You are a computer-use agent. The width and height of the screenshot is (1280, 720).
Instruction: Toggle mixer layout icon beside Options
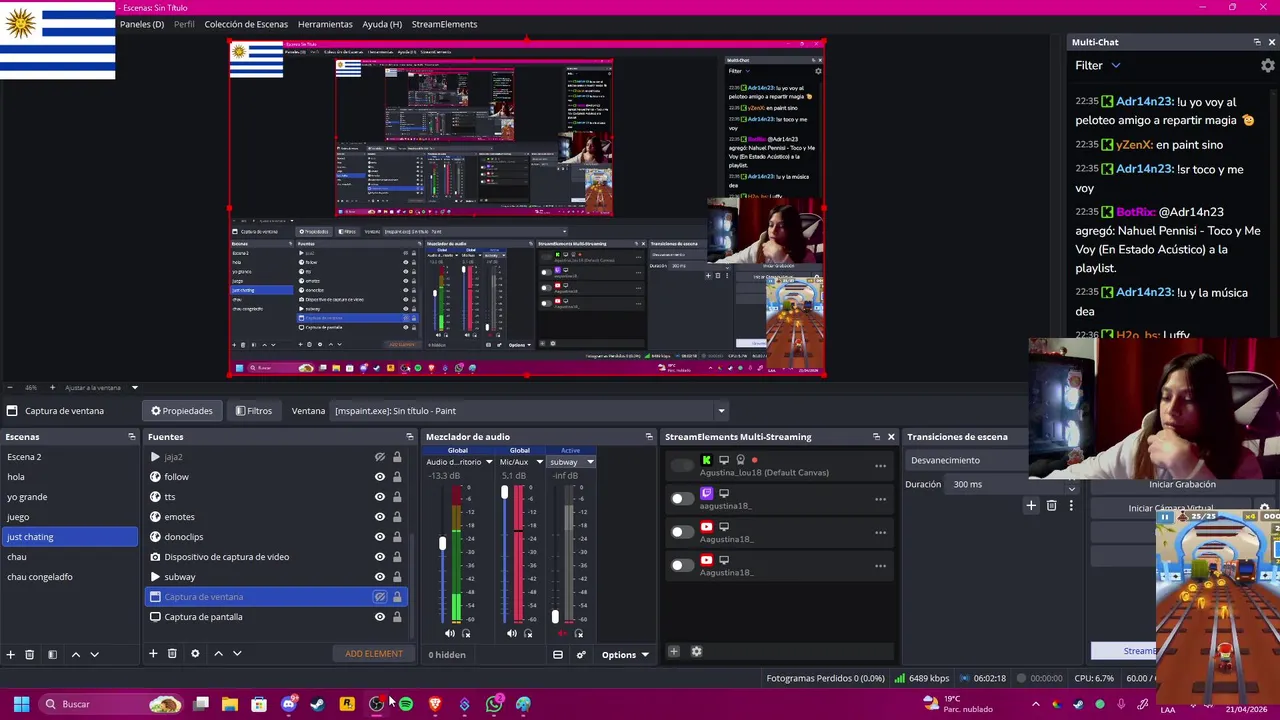(x=558, y=655)
